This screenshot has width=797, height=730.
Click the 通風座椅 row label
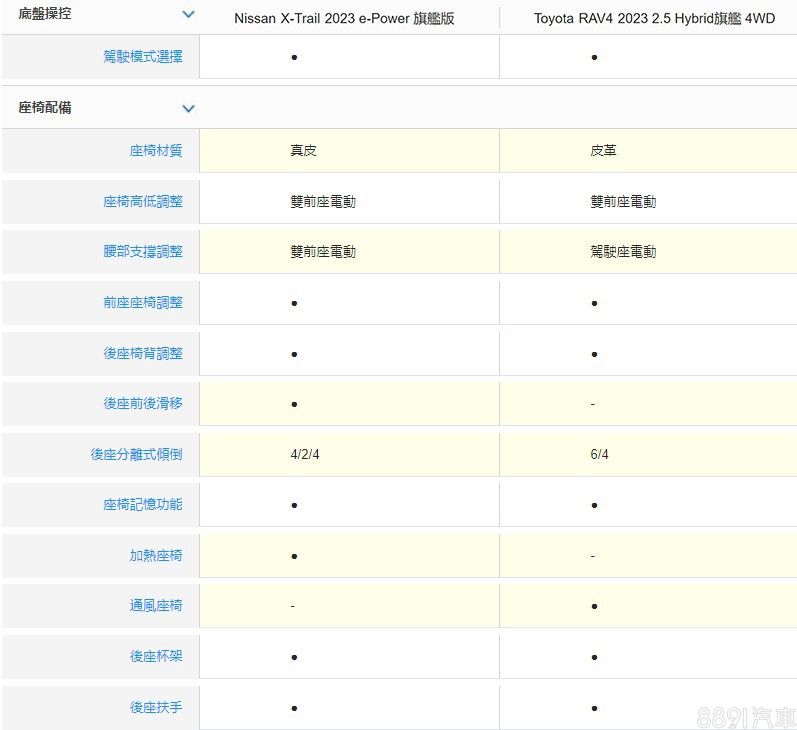point(156,606)
